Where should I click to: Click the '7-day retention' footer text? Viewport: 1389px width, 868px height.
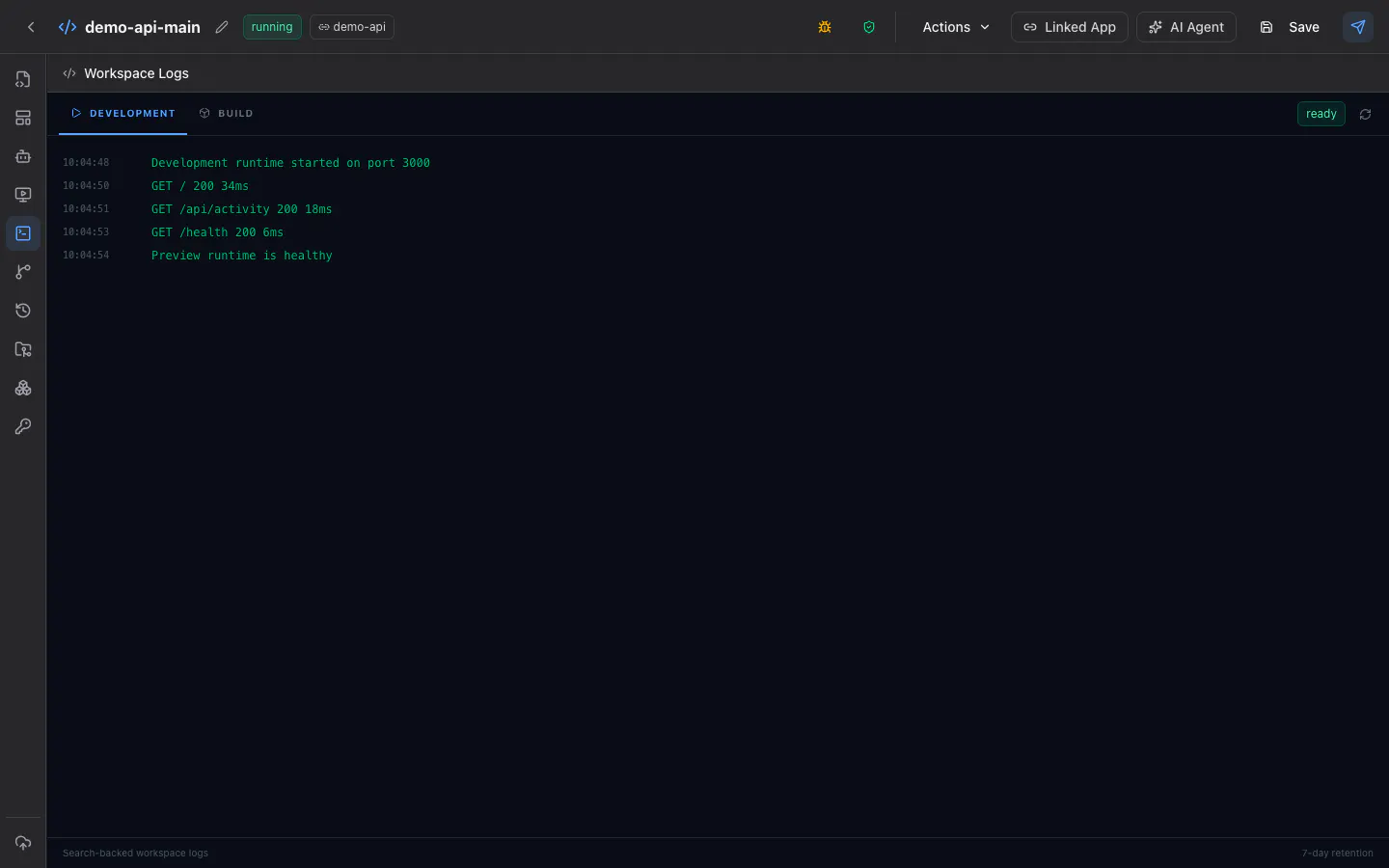tap(1337, 853)
